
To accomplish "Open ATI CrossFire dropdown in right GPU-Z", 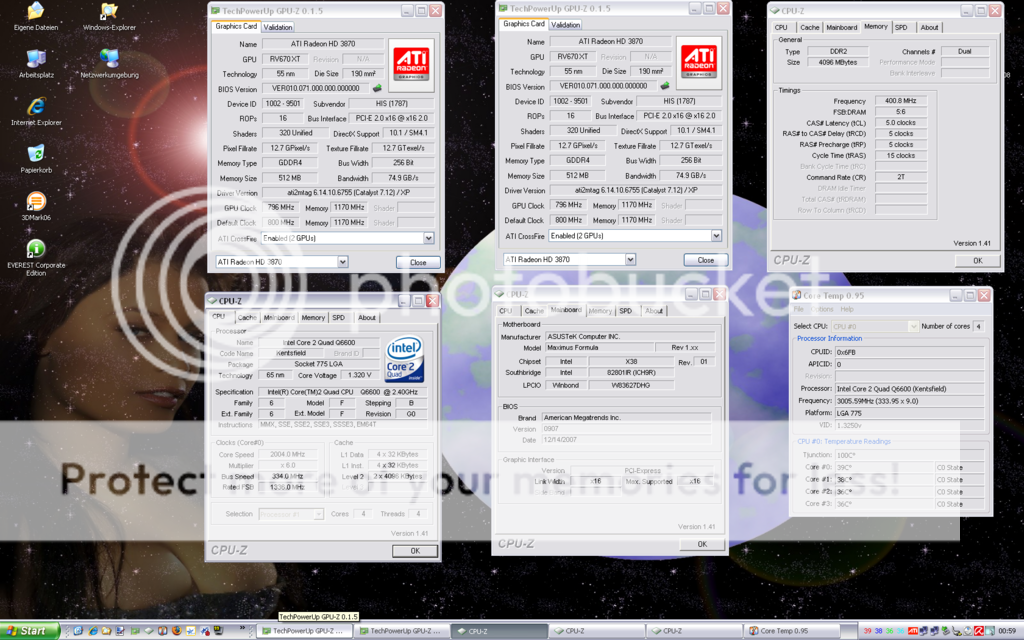I will pyautogui.click(x=716, y=236).
